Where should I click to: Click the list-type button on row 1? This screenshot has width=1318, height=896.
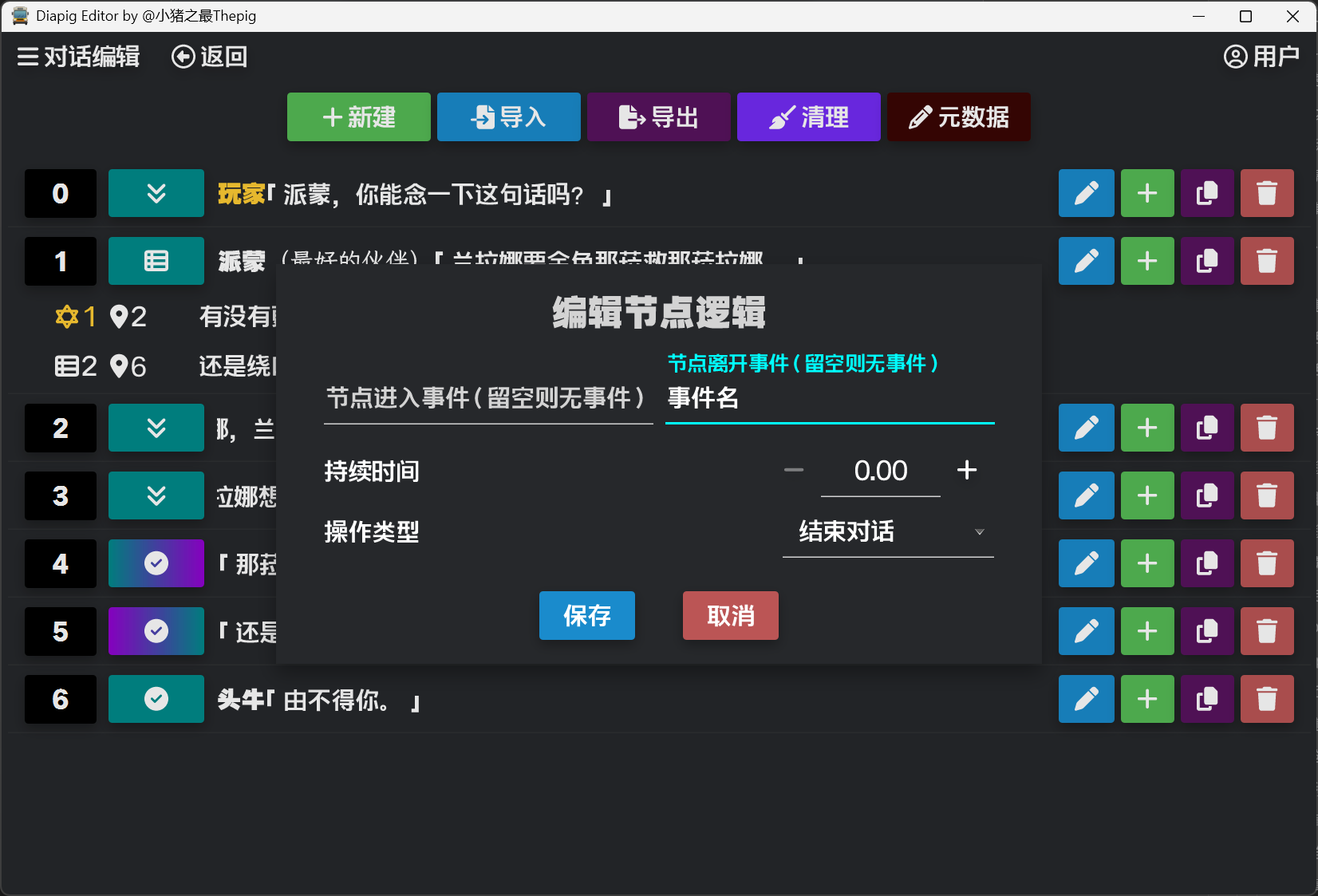(156, 261)
